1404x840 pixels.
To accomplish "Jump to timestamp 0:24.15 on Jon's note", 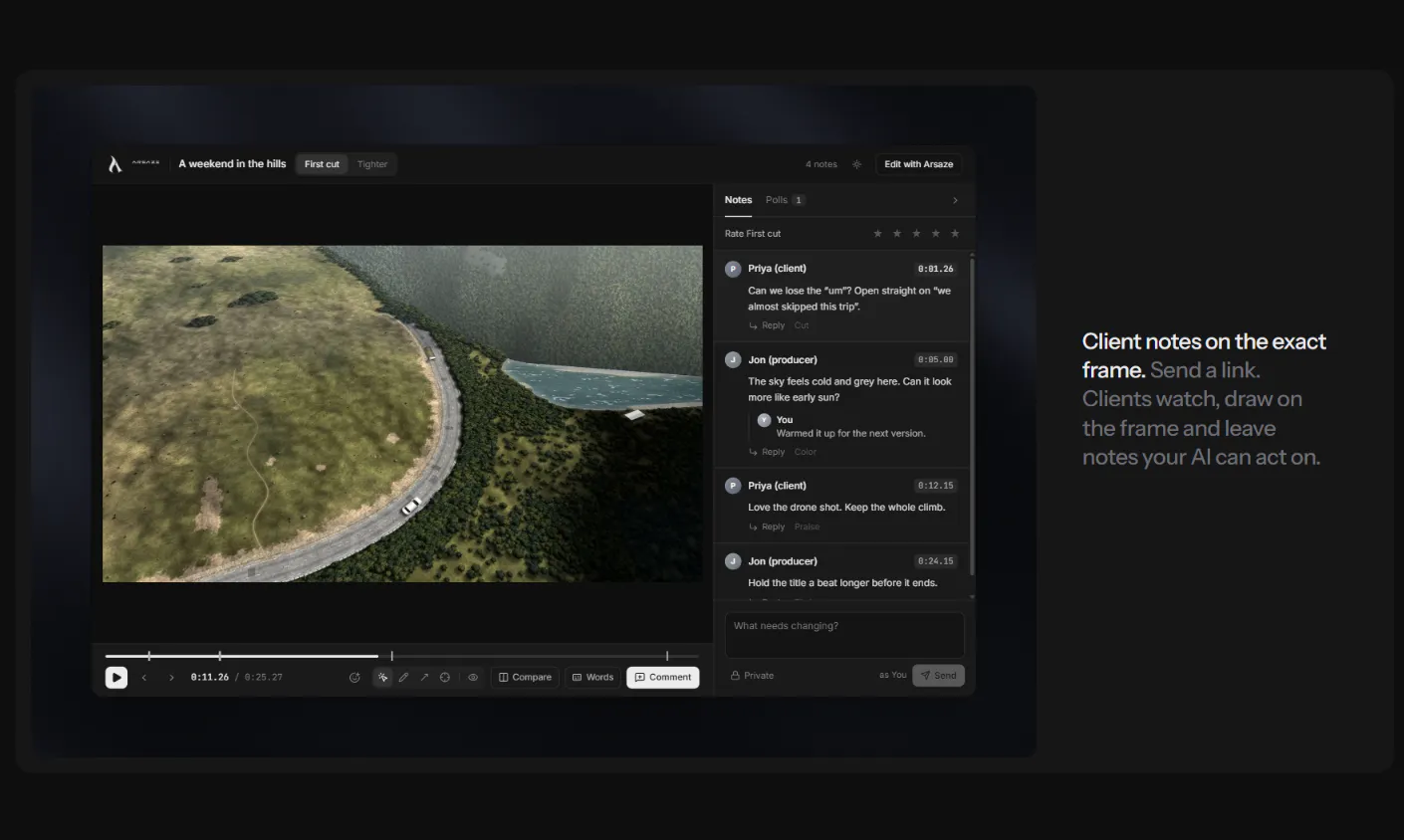I will [935, 561].
